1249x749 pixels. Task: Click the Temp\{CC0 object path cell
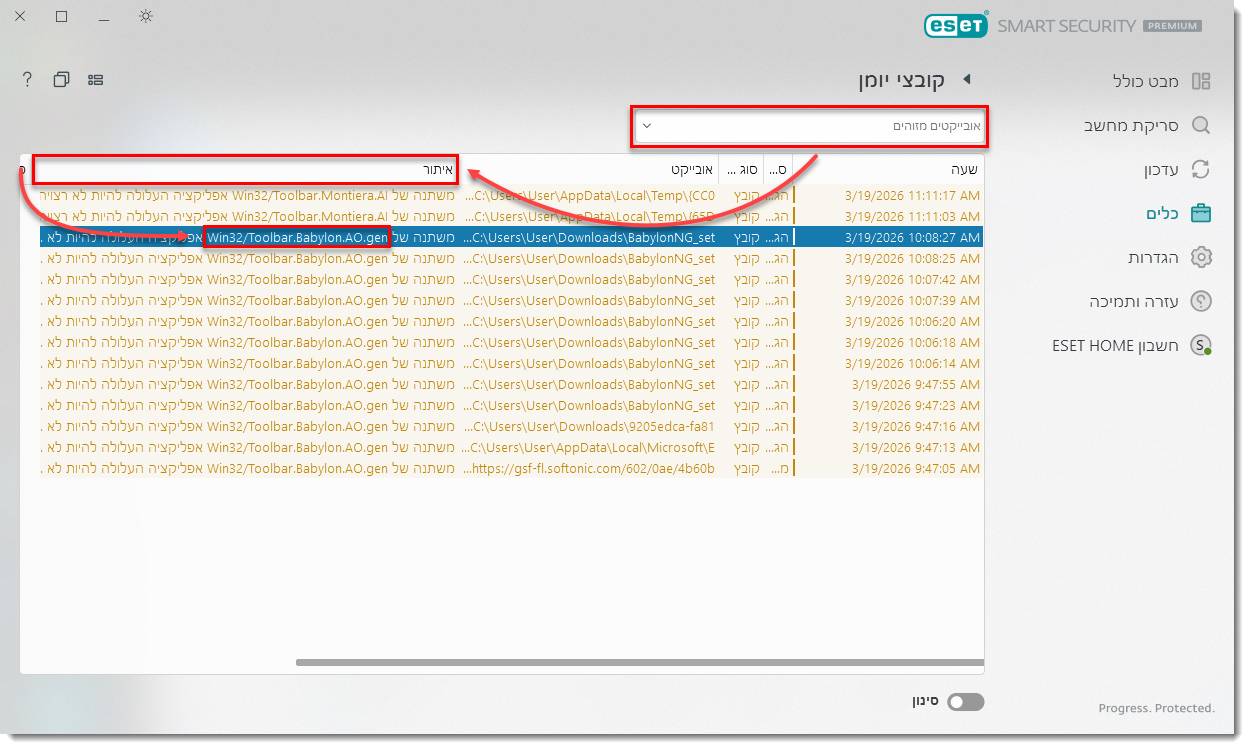(590, 195)
